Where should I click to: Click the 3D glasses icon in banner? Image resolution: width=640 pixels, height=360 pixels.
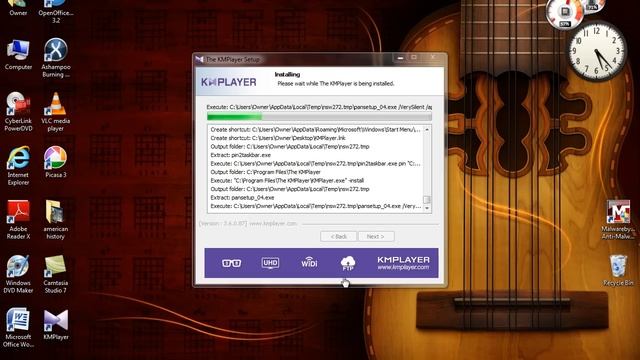coord(231,263)
